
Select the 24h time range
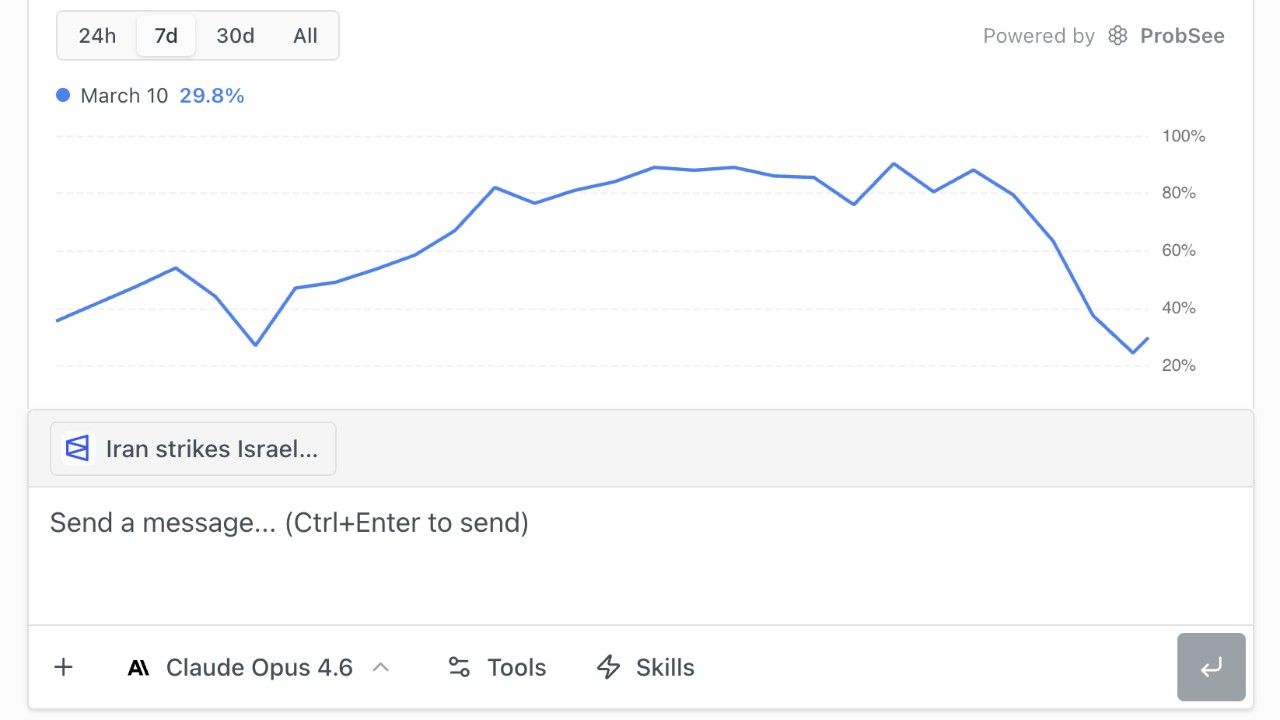click(x=97, y=36)
